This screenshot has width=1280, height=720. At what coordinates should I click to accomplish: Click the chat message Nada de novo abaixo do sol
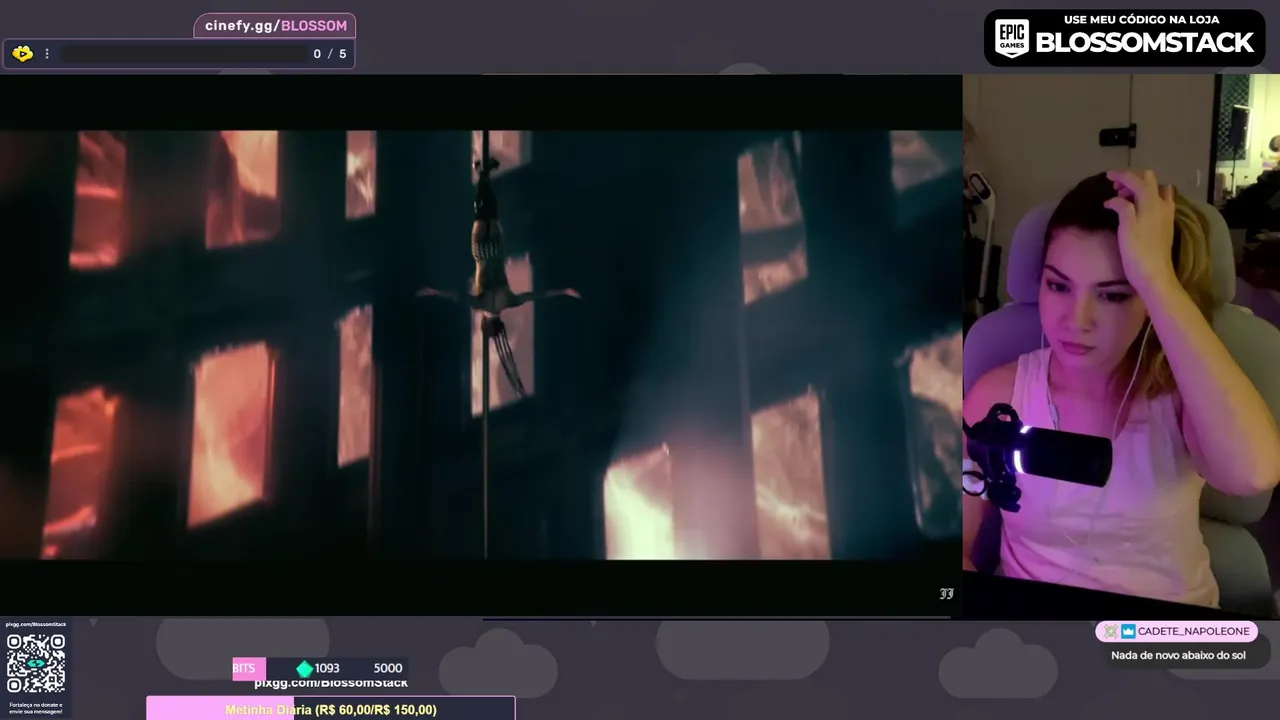coord(1178,656)
